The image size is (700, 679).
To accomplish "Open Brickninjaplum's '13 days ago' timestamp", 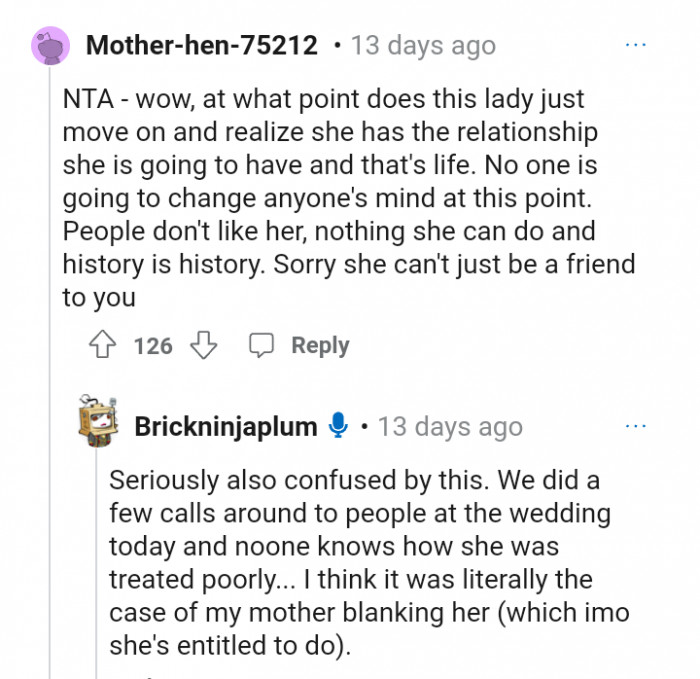I will [x=450, y=427].
